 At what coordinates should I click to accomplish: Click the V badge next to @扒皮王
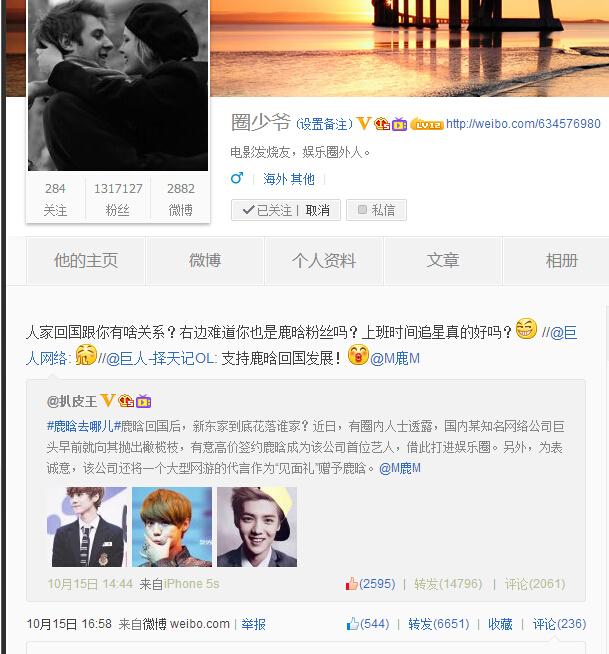pos(108,400)
